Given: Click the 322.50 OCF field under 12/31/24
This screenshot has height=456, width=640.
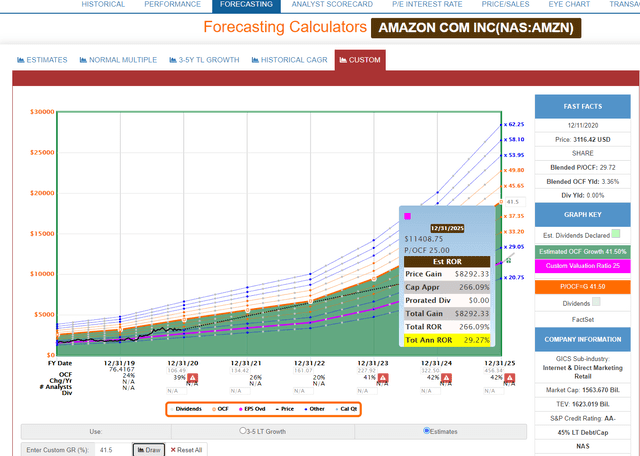Looking at the screenshot, I should click(x=430, y=371).
